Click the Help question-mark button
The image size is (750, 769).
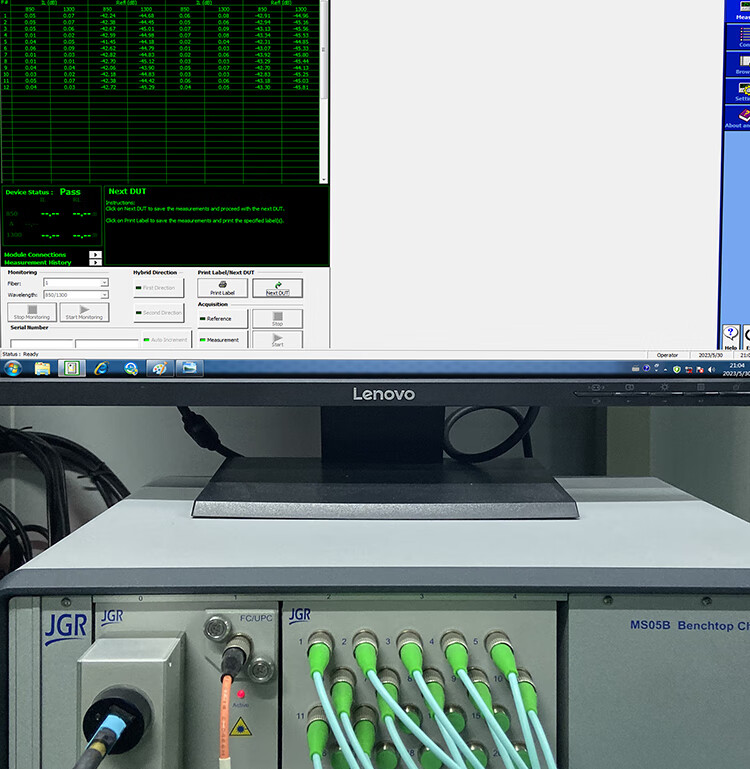(x=731, y=337)
